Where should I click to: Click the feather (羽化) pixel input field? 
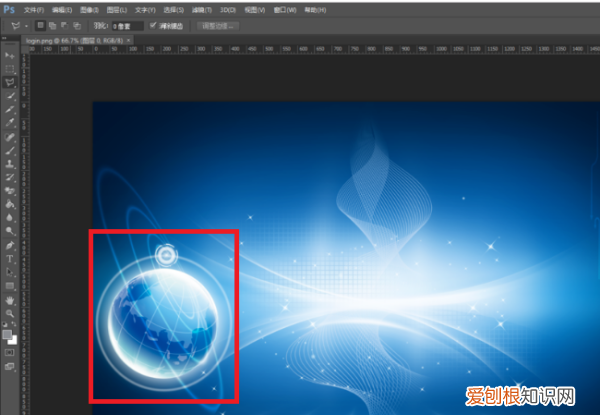(x=125, y=25)
